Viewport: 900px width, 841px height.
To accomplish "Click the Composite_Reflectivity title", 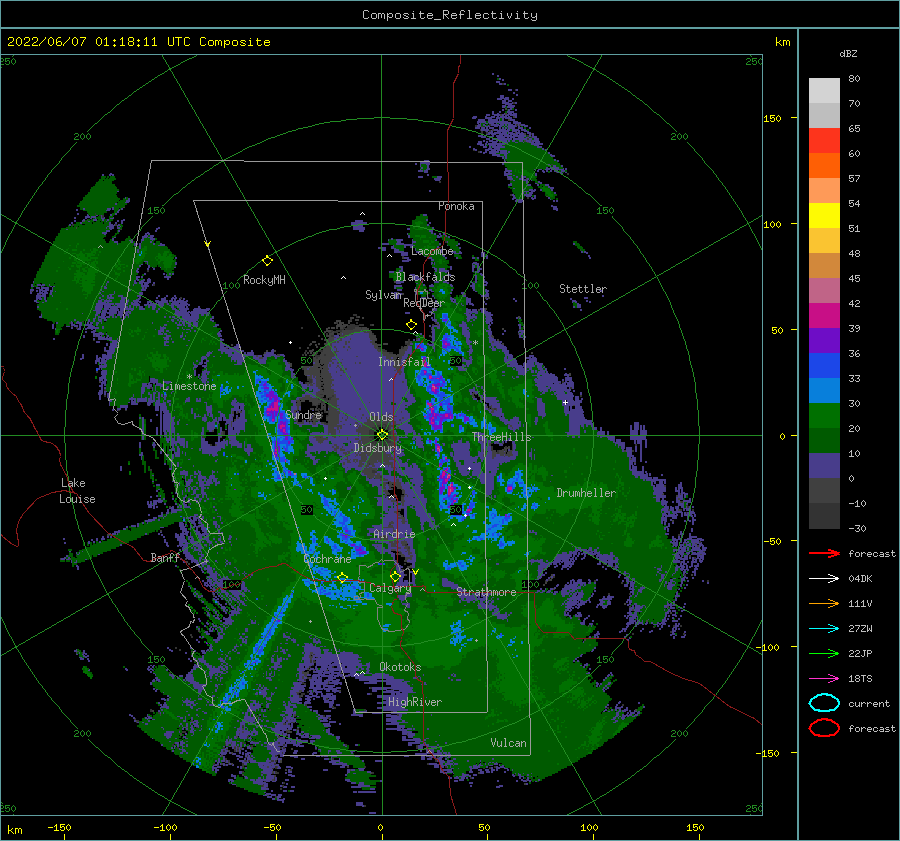I will click(x=449, y=15).
